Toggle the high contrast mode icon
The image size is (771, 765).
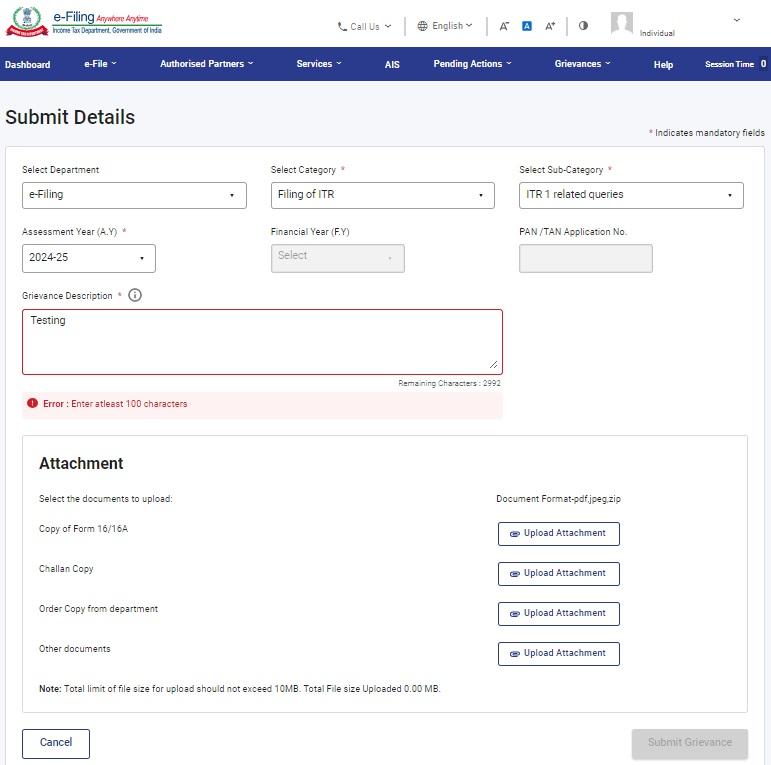tap(583, 26)
